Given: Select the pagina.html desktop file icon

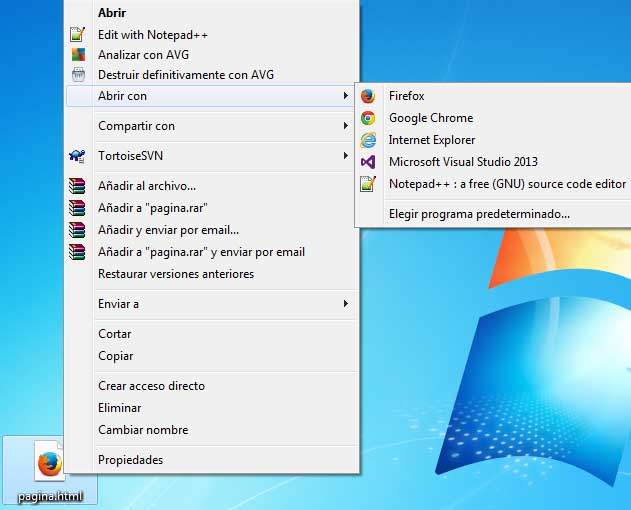Looking at the screenshot, I should pos(50,461).
